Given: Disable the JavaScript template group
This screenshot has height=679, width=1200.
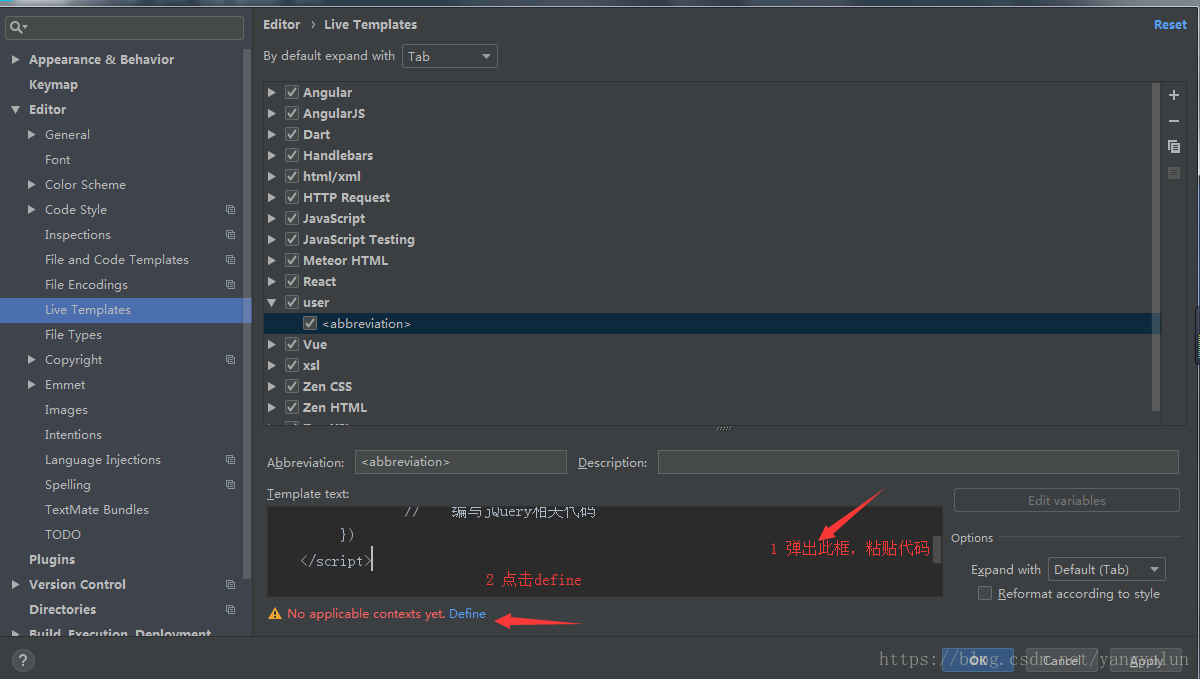Looking at the screenshot, I should (292, 218).
